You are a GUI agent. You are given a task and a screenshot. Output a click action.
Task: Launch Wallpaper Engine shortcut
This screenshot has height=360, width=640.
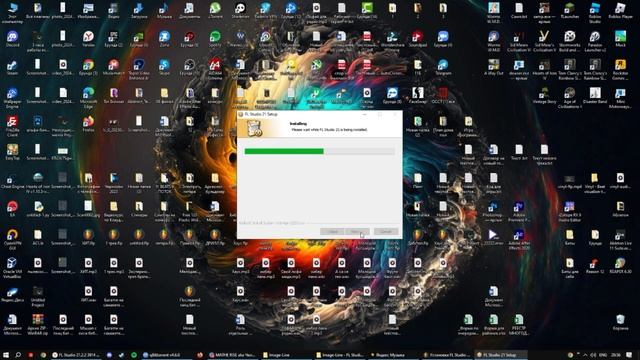pyautogui.click(x=12, y=98)
